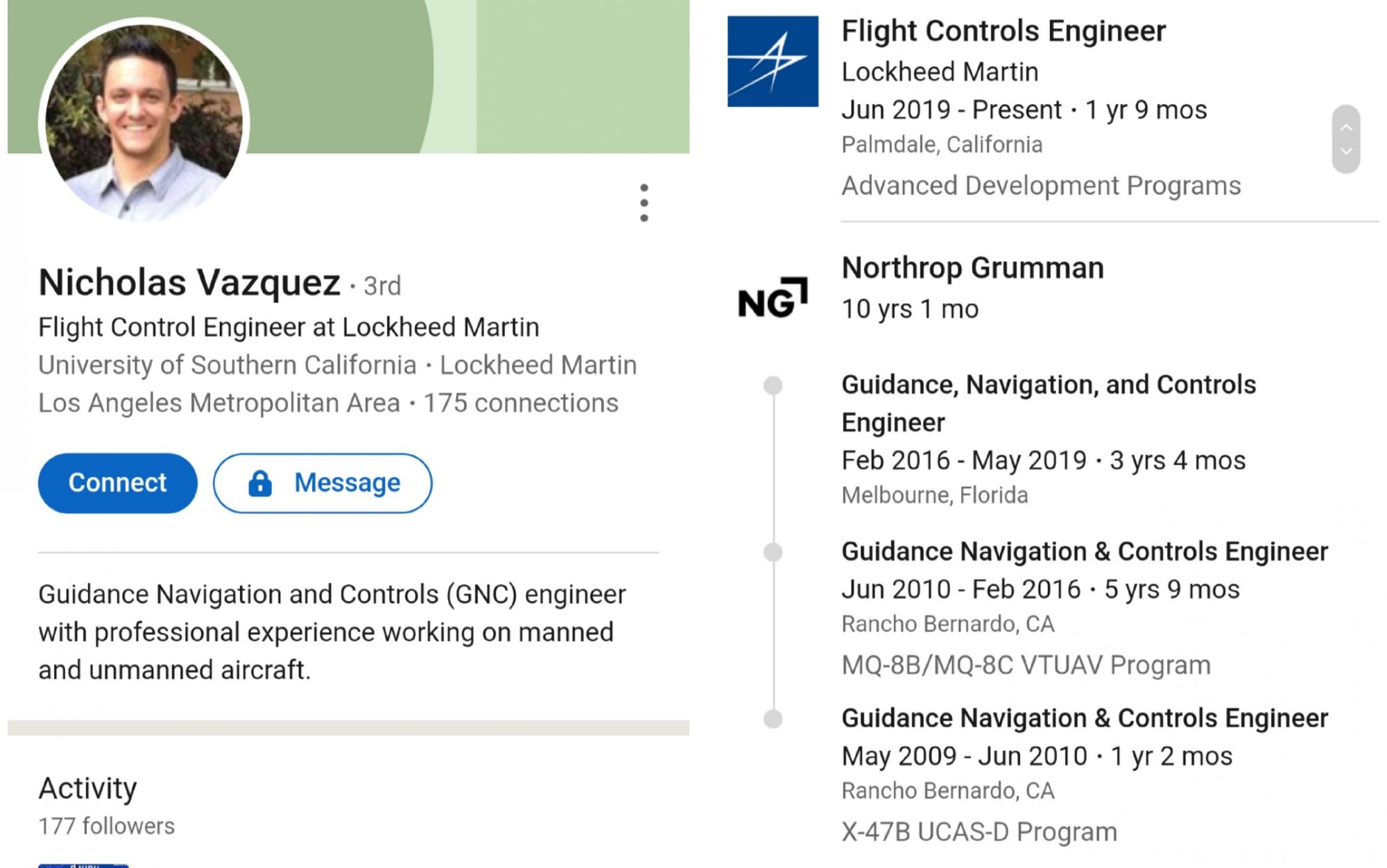Select the name Nicholas Vazquez
The height and width of the screenshot is (868, 1387).
pyautogui.click(x=189, y=282)
